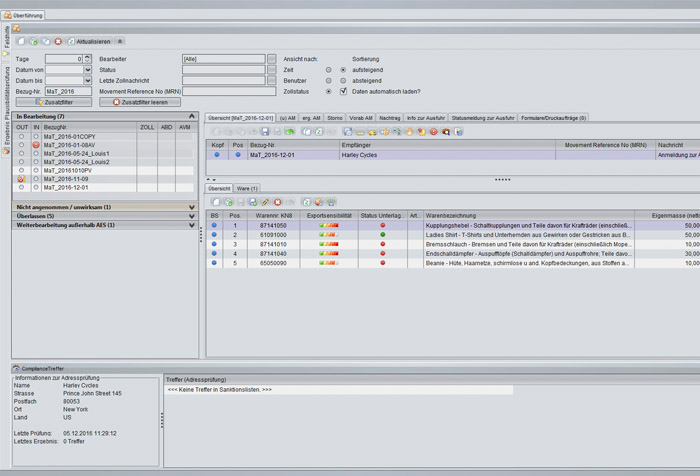Click the add-with-green-plus icon in top toolbar

click(x=33, y=41)
